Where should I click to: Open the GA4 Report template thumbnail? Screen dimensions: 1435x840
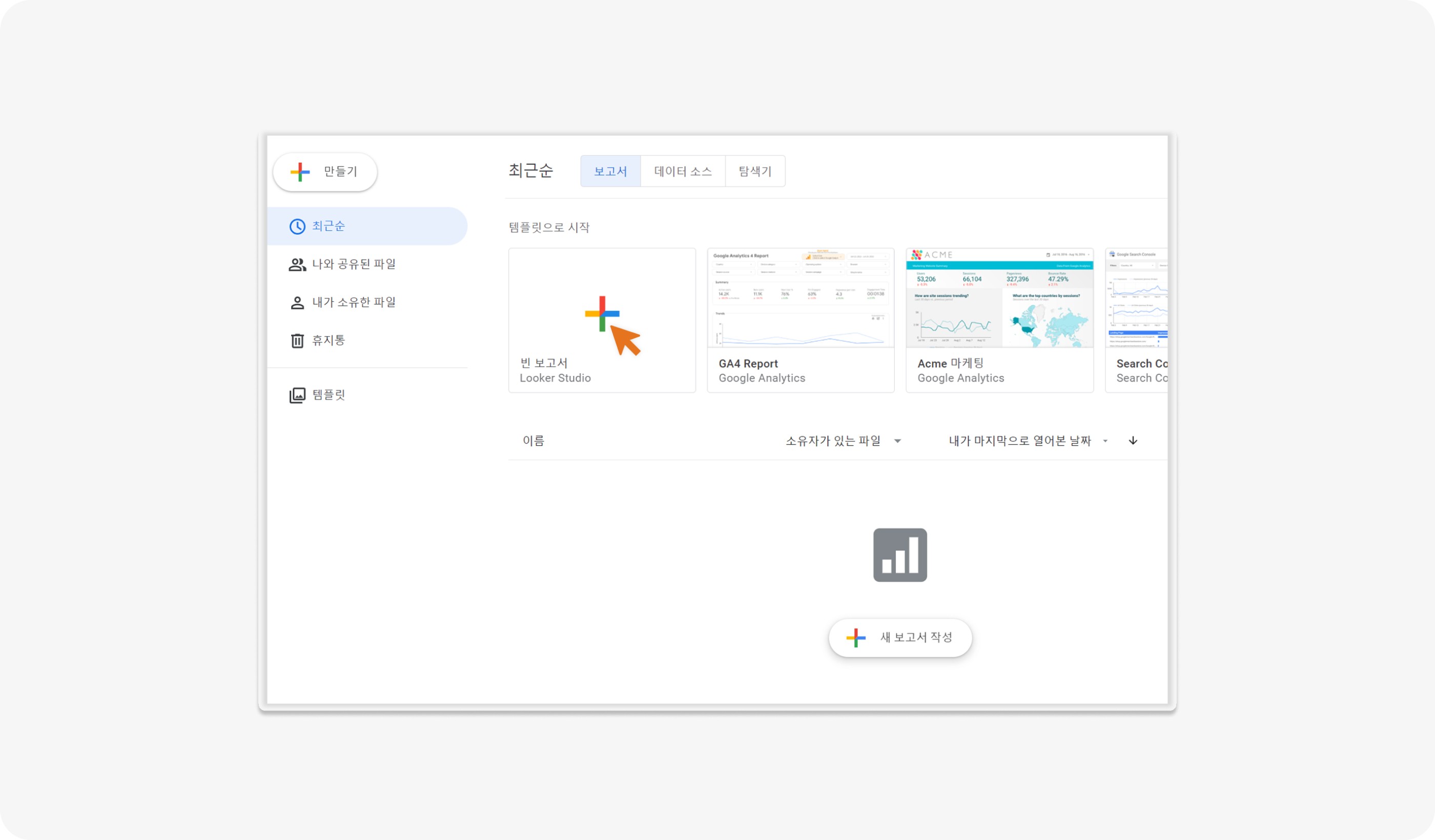(x=801, y=298)
